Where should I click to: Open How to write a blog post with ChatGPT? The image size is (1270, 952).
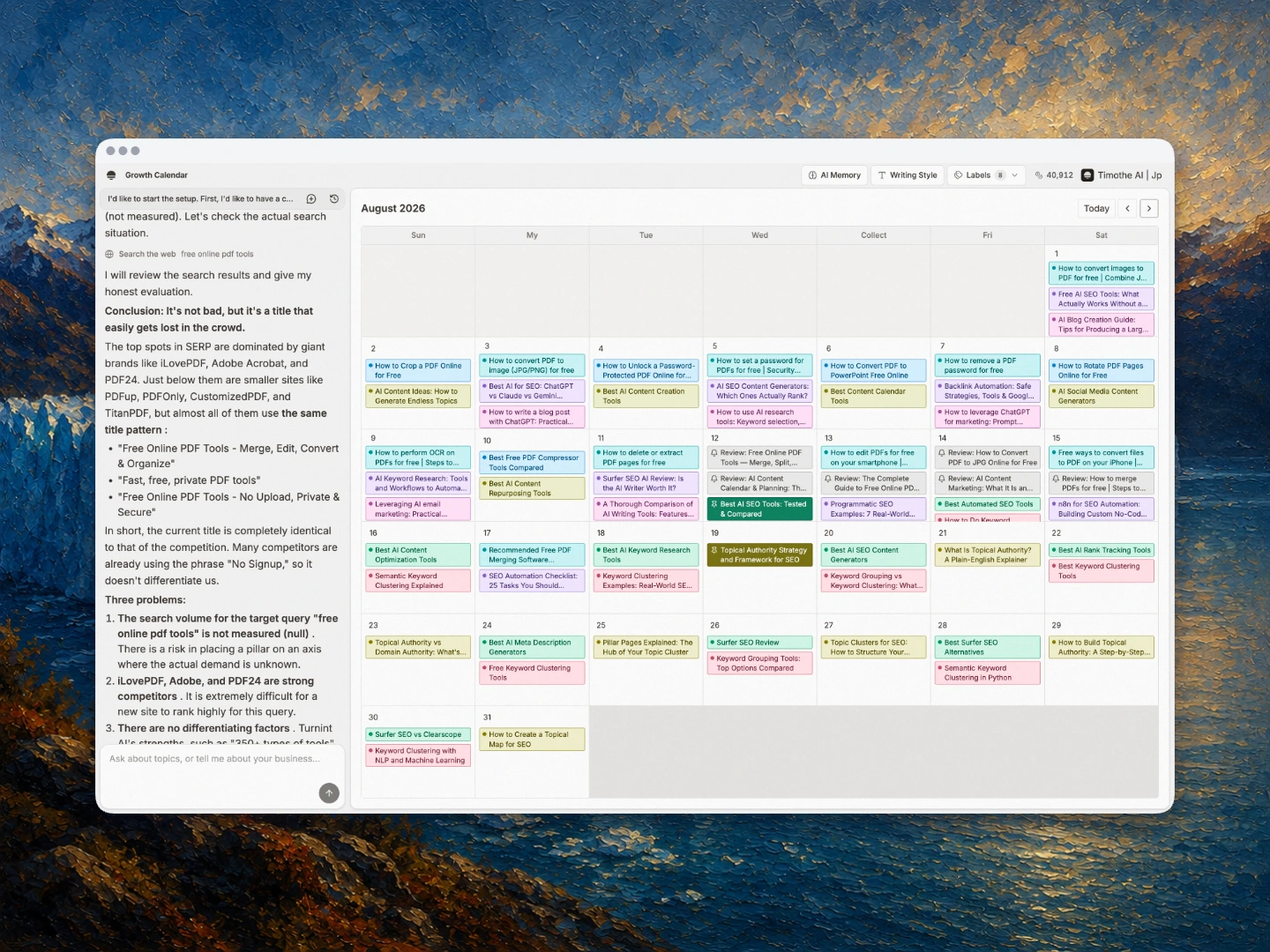(x=532, y=416)
